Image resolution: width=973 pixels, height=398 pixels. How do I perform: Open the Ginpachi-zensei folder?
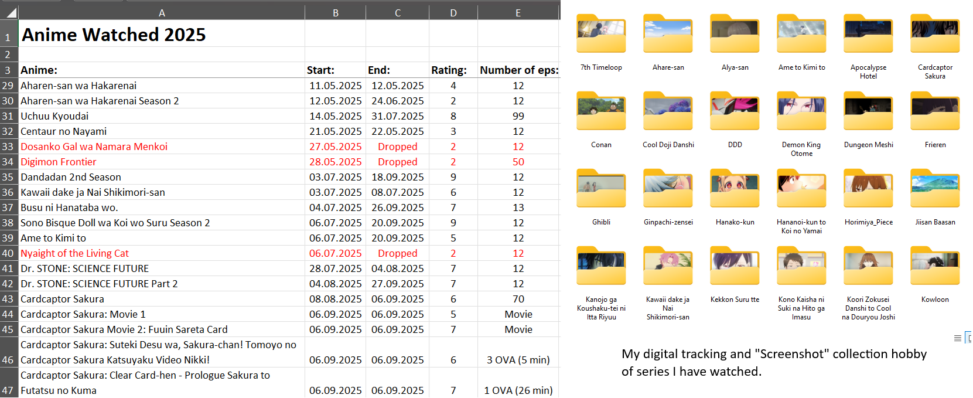click(x=668, y=189)
